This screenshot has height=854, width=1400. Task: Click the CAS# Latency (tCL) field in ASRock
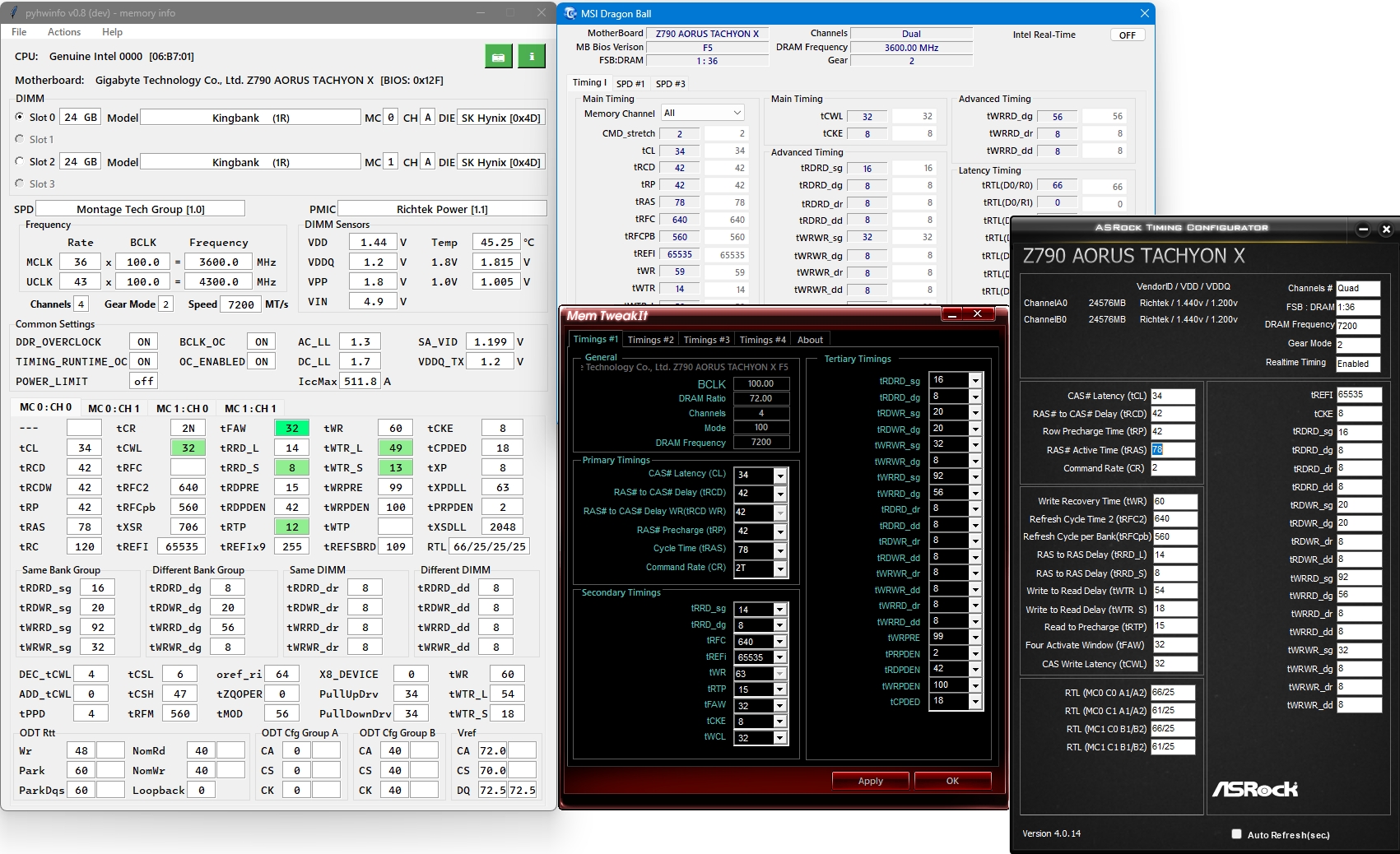[1173, 396]
